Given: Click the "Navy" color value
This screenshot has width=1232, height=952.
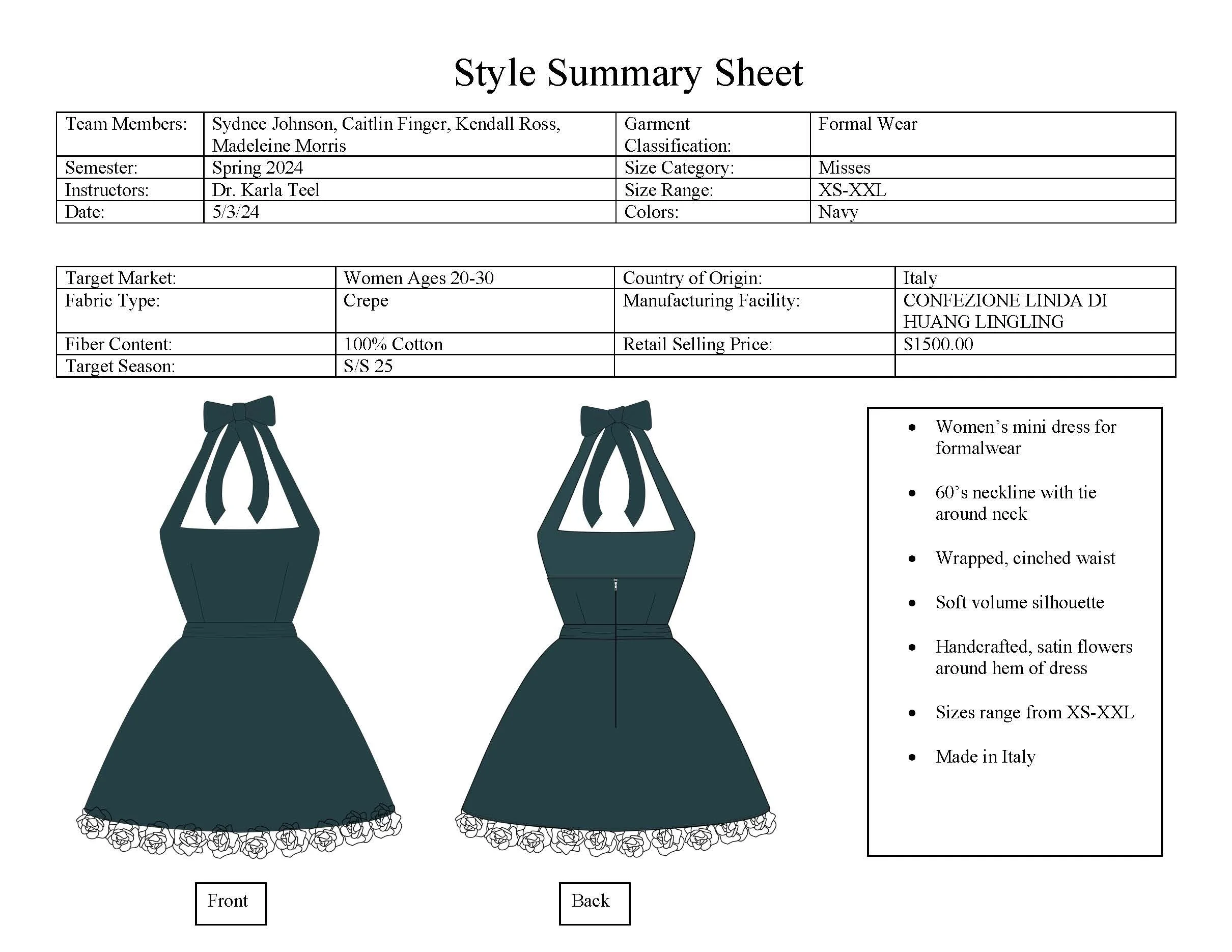Looking at the screenshot, I should tap(838, 212).
